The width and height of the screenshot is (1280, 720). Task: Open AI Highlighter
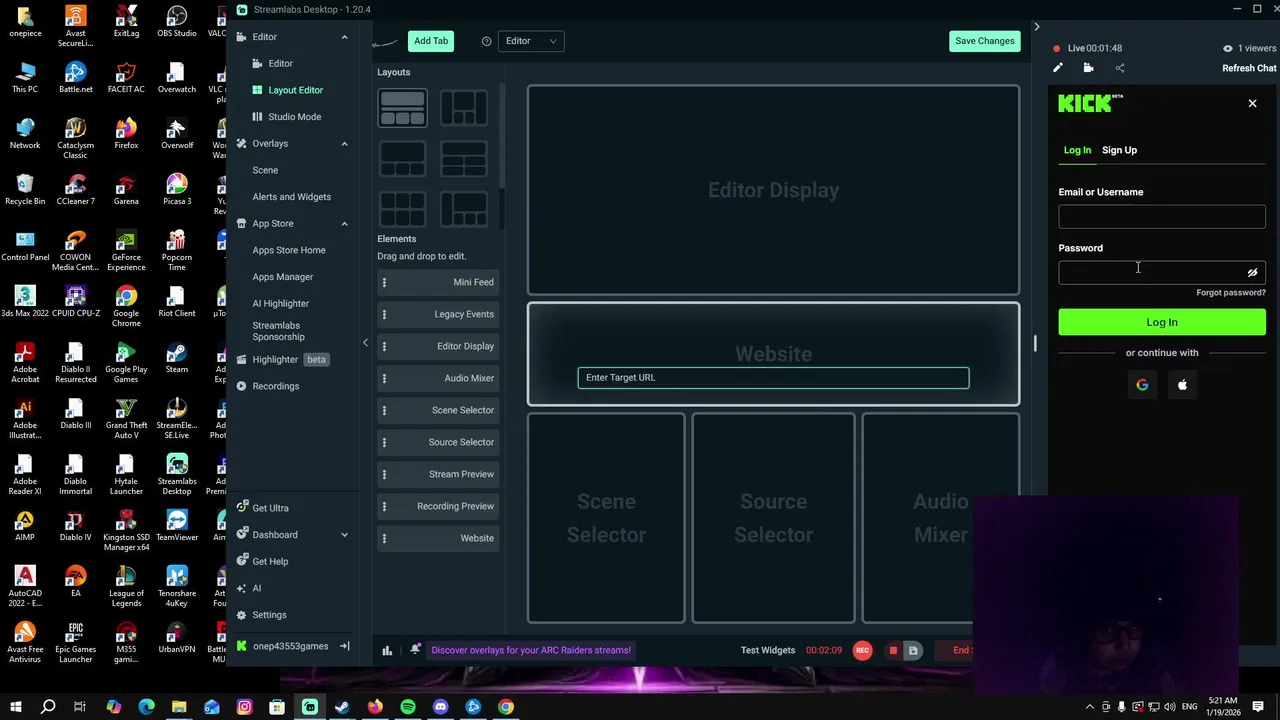[281, 304]
